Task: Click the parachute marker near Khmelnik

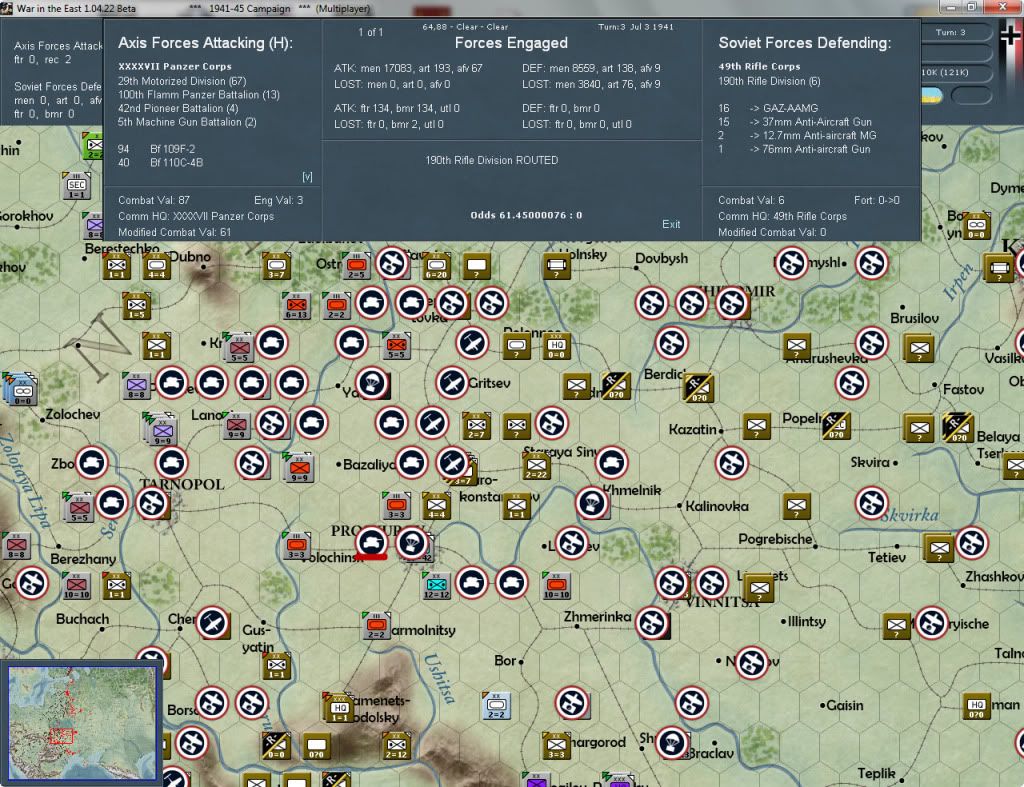Action: (592, 503)
